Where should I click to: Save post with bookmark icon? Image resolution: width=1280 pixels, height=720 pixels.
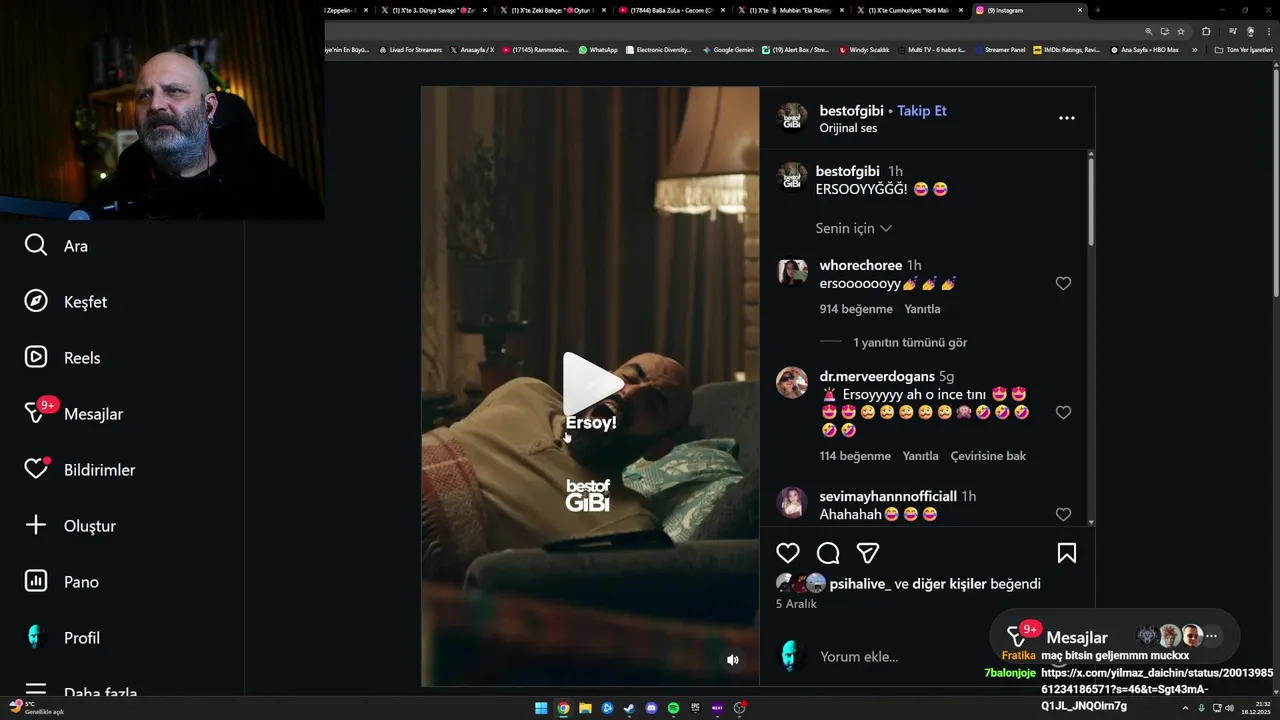point(1067,553)
